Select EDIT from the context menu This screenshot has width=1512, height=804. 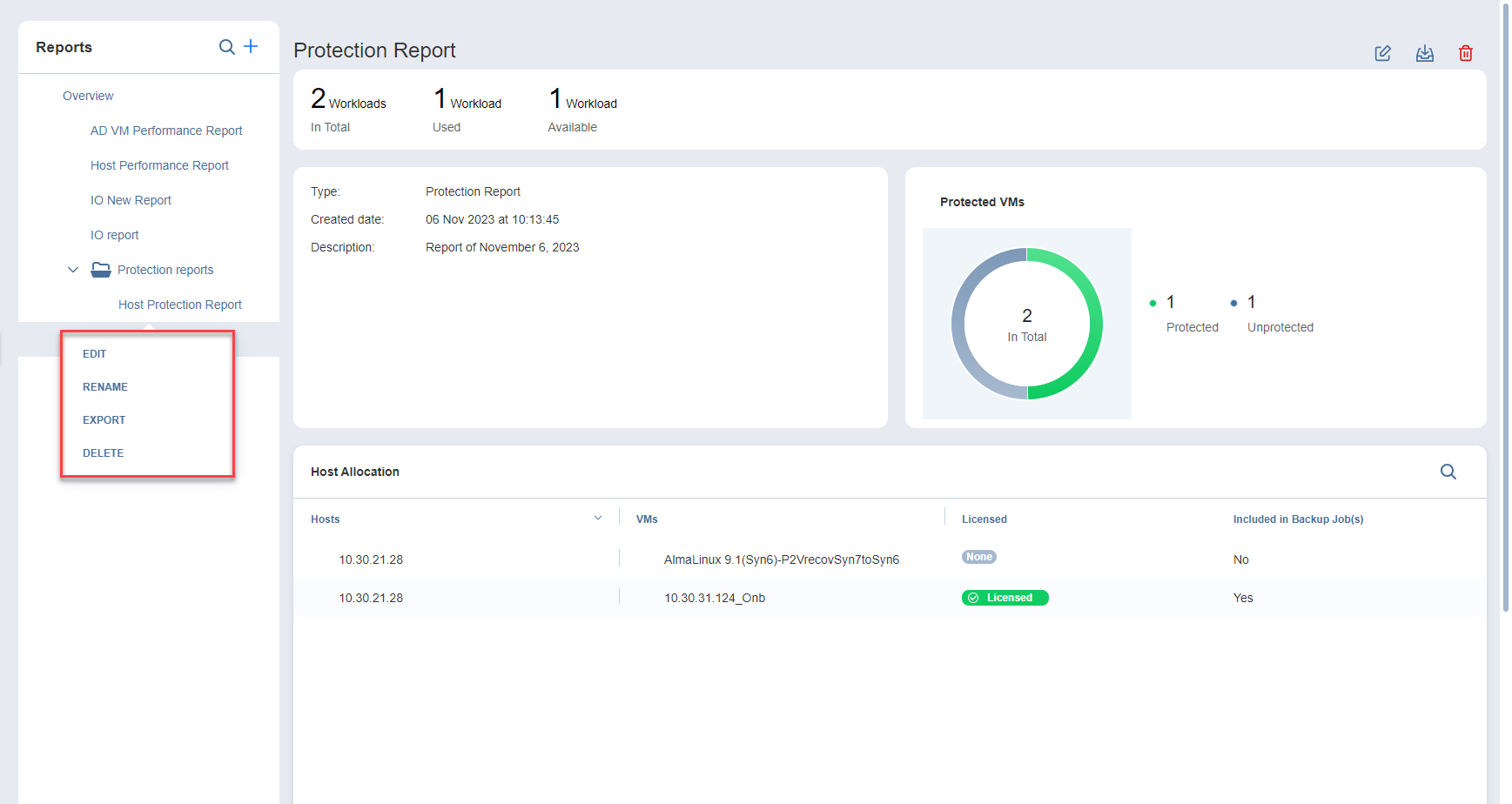95,354
